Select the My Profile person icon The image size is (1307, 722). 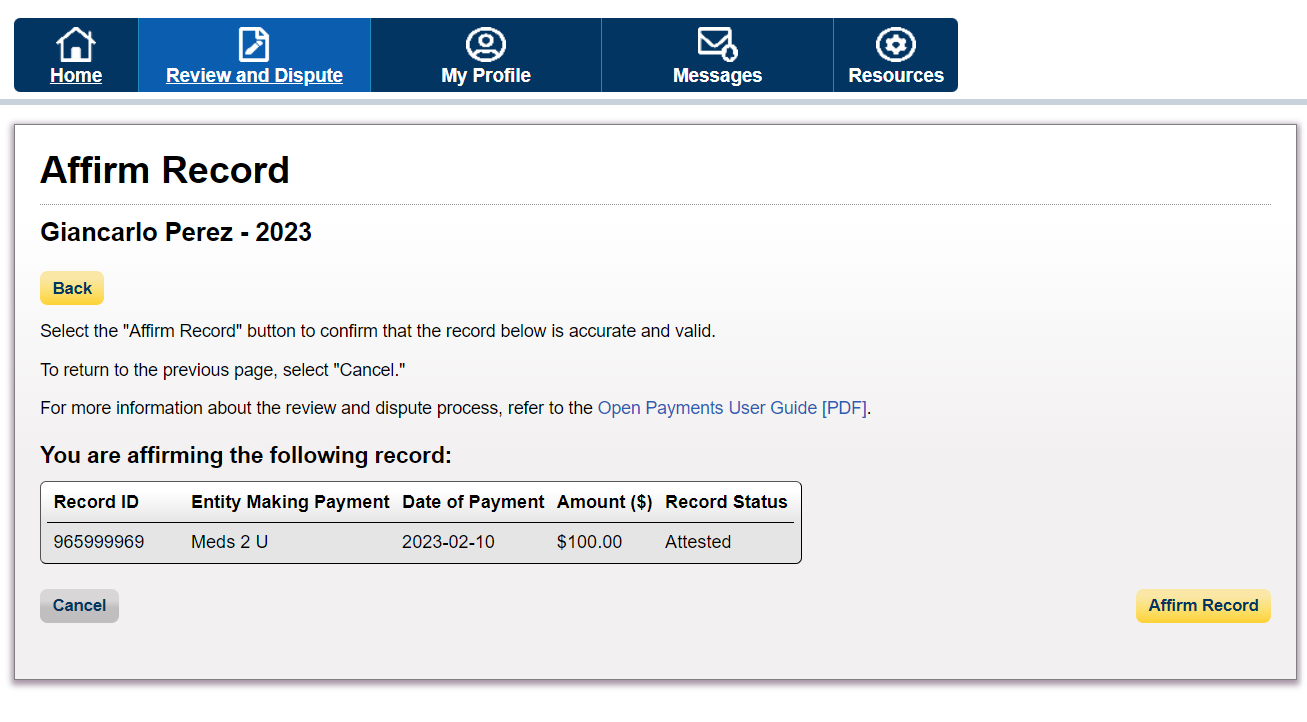[x=486, y=44]
